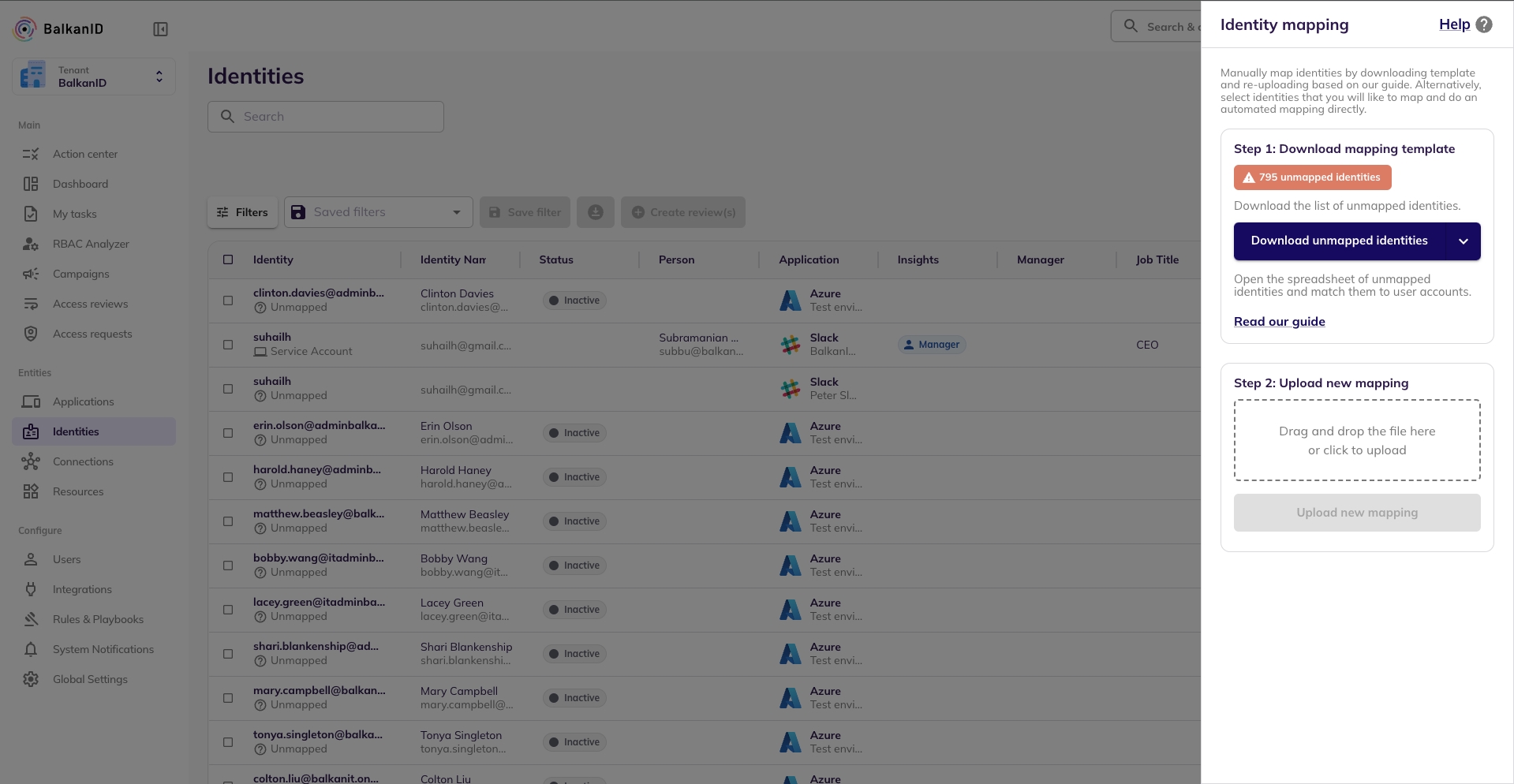Expand the Download unmapped identities arrow

tap(1463, 241)
